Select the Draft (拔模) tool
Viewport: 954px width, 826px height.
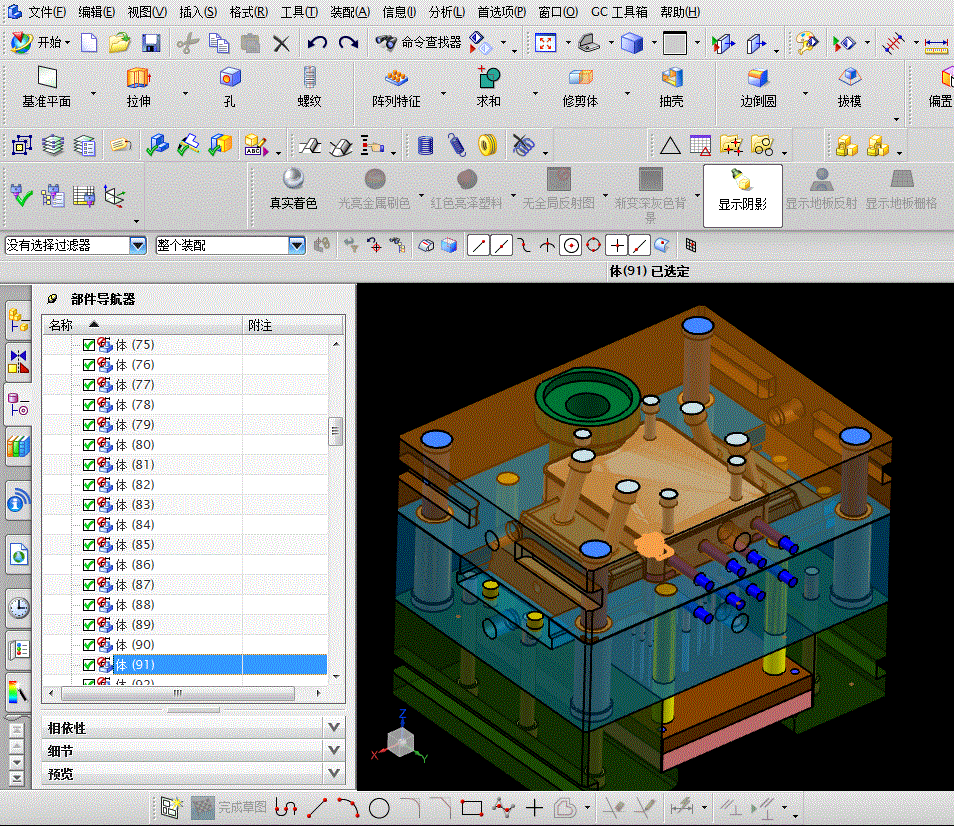[849, 87]
